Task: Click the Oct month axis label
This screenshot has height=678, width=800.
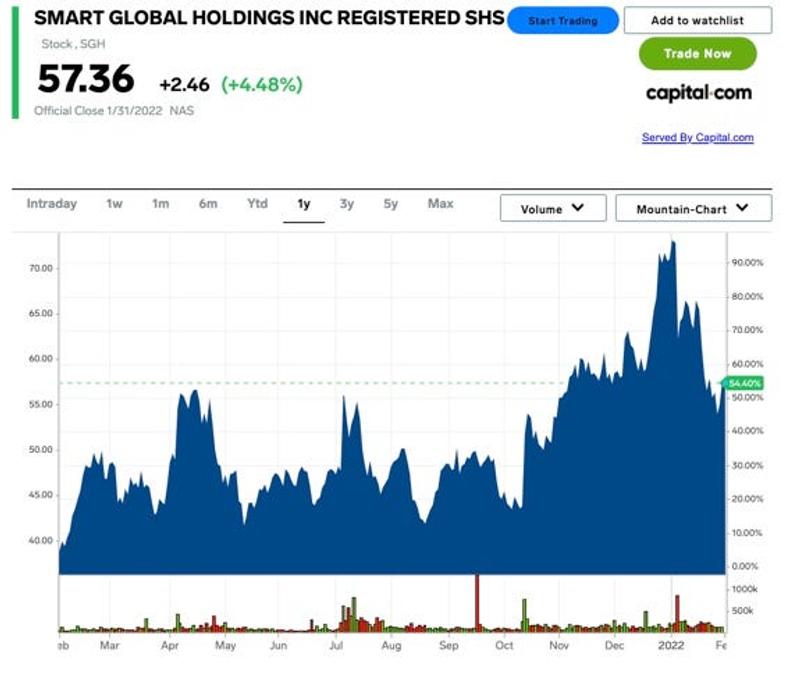Action: coord(504,645)
